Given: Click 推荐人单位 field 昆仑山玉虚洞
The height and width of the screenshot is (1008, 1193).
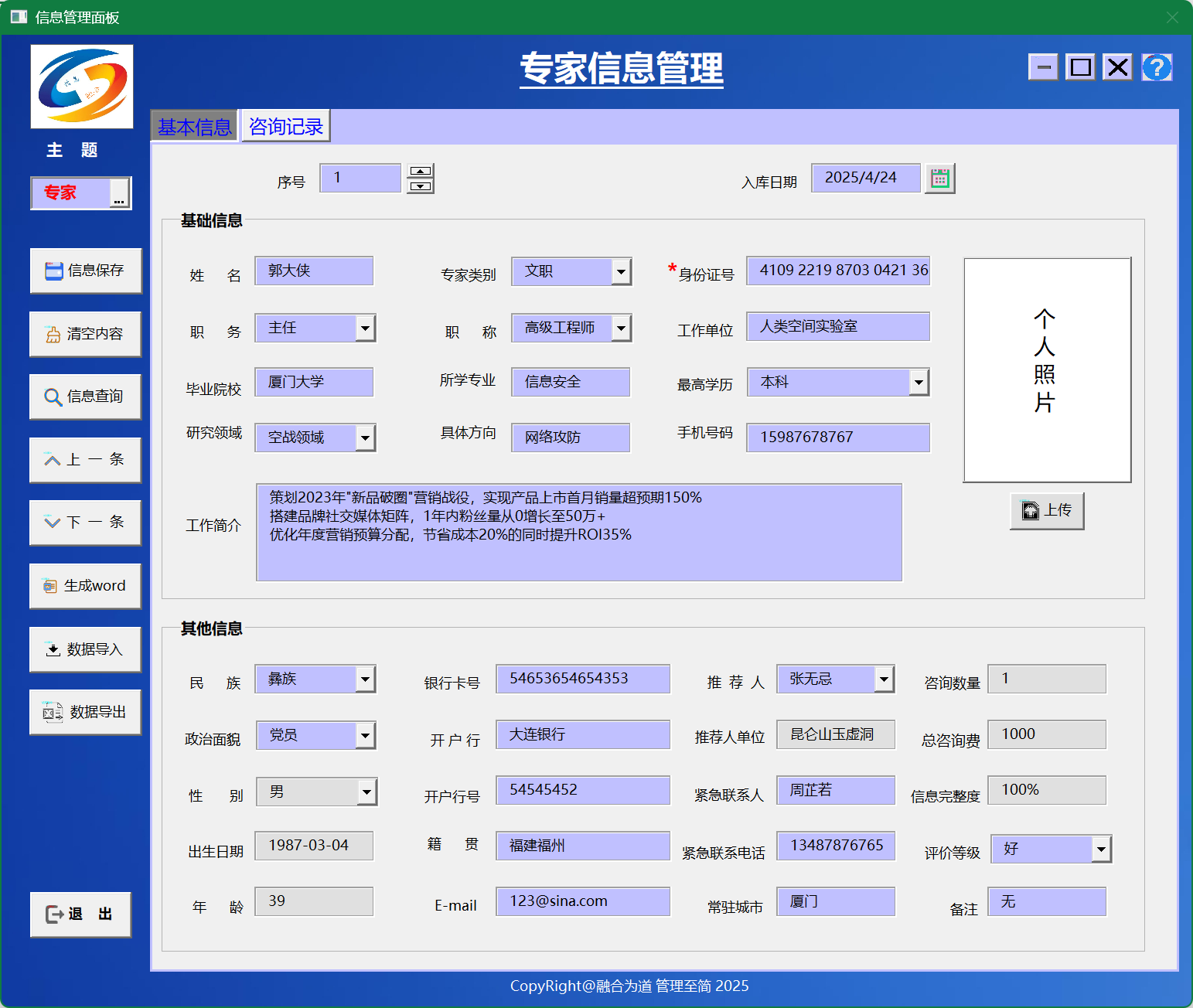Looking at the screenshot, I should click(x=836, y=734).
